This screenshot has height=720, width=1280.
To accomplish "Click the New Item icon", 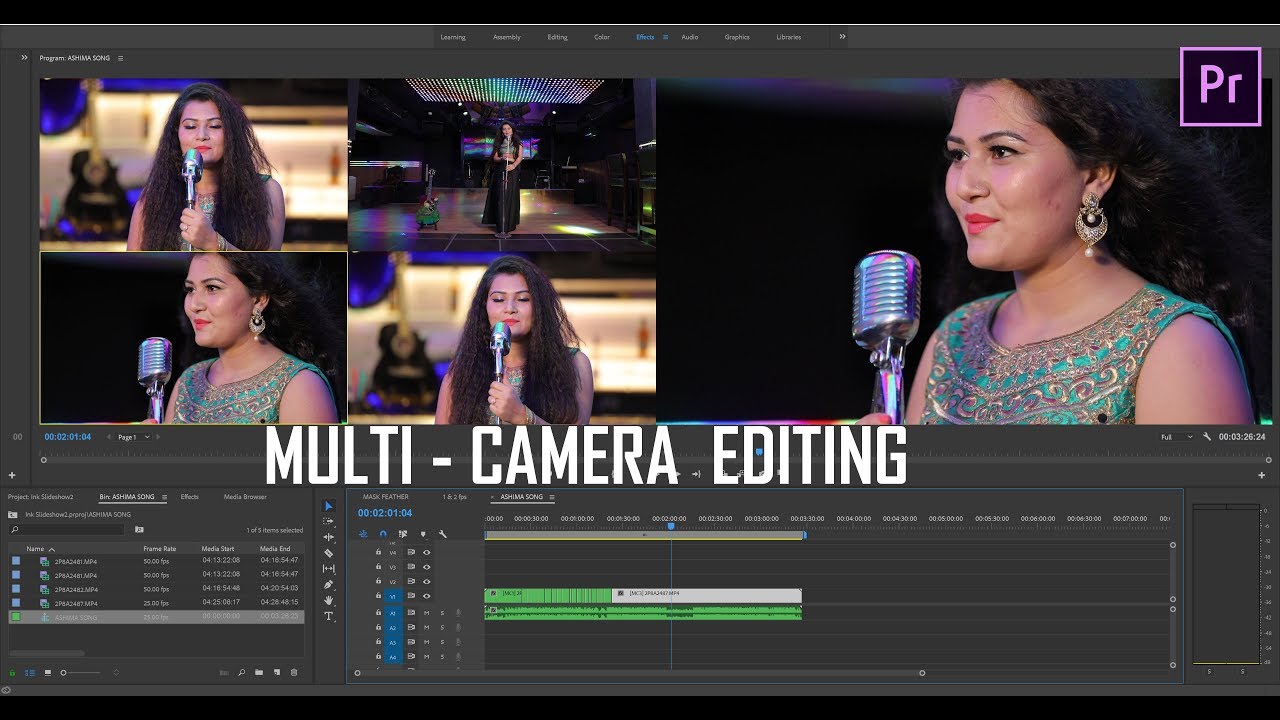I will (x=275, y=673).
